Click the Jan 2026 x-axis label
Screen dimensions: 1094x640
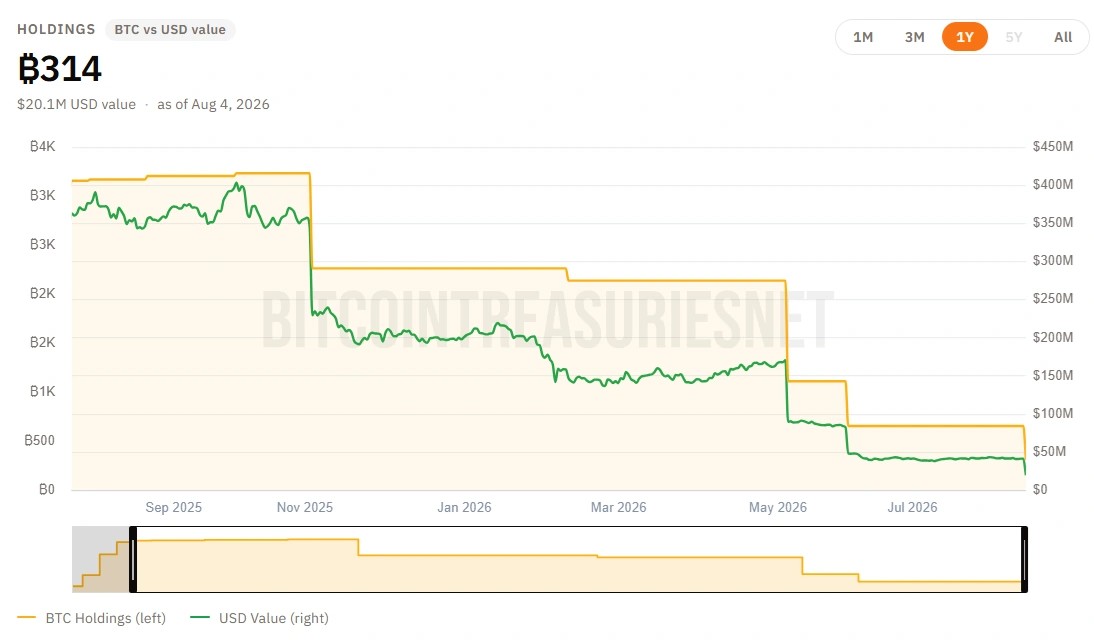pyautogui.click(x=464, y=507)
